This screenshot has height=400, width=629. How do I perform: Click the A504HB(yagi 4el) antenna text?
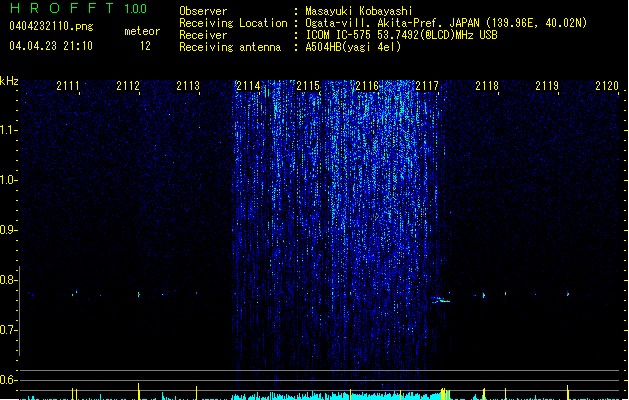click(353, 47)
